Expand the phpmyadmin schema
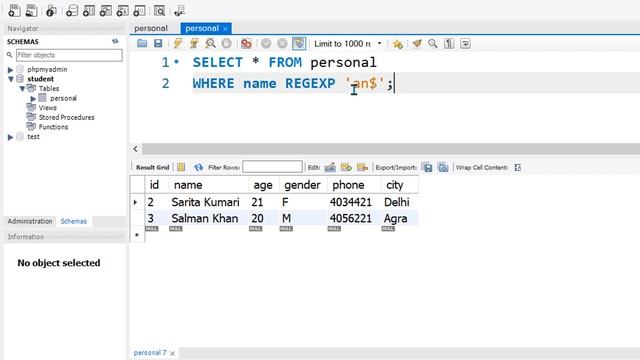640x360 pixels. [x=10, y=70]
